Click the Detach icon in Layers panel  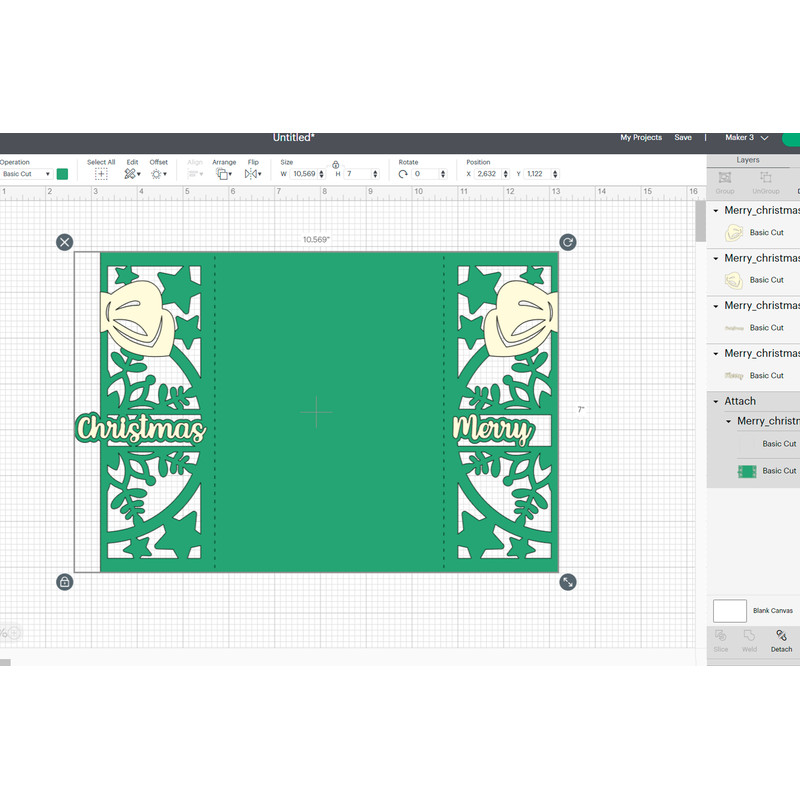click(781, 638)
